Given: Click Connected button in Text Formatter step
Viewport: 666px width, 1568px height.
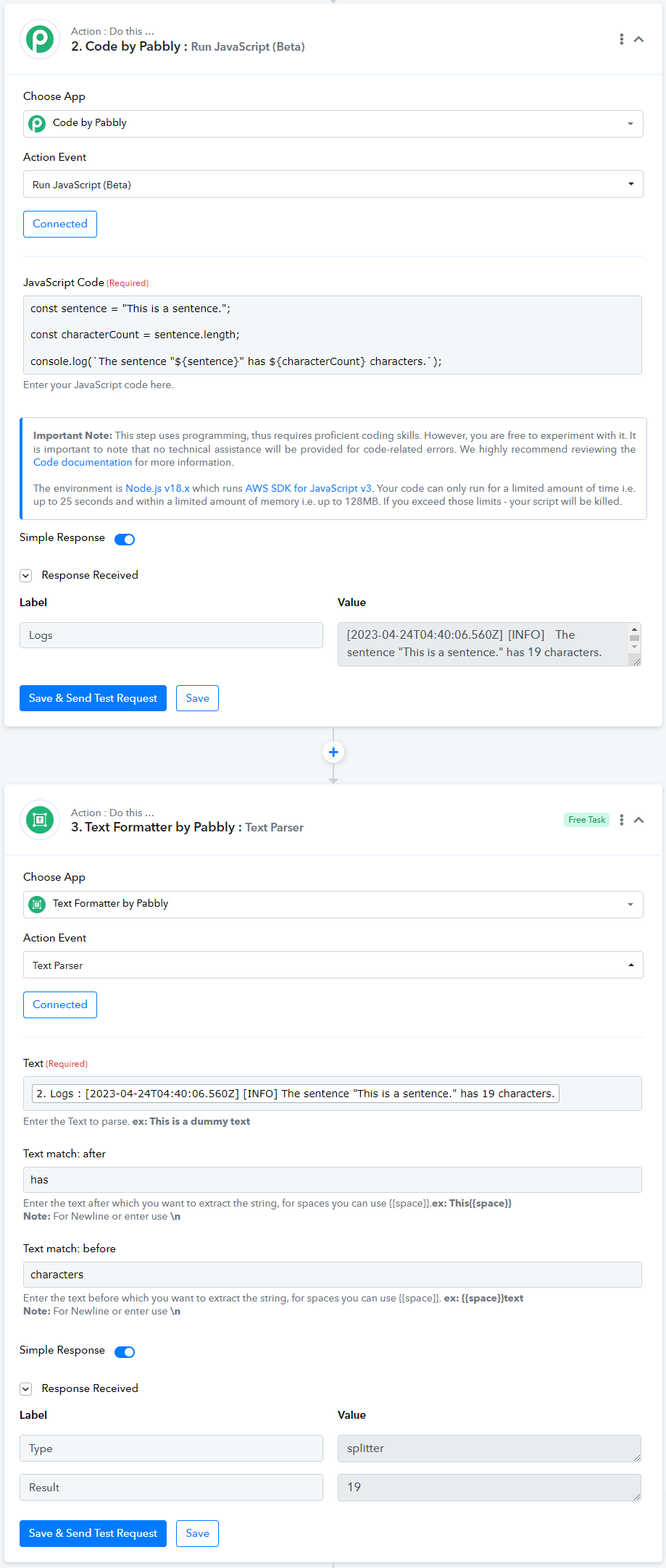Looking at the screenshot, I should 60,1005.
